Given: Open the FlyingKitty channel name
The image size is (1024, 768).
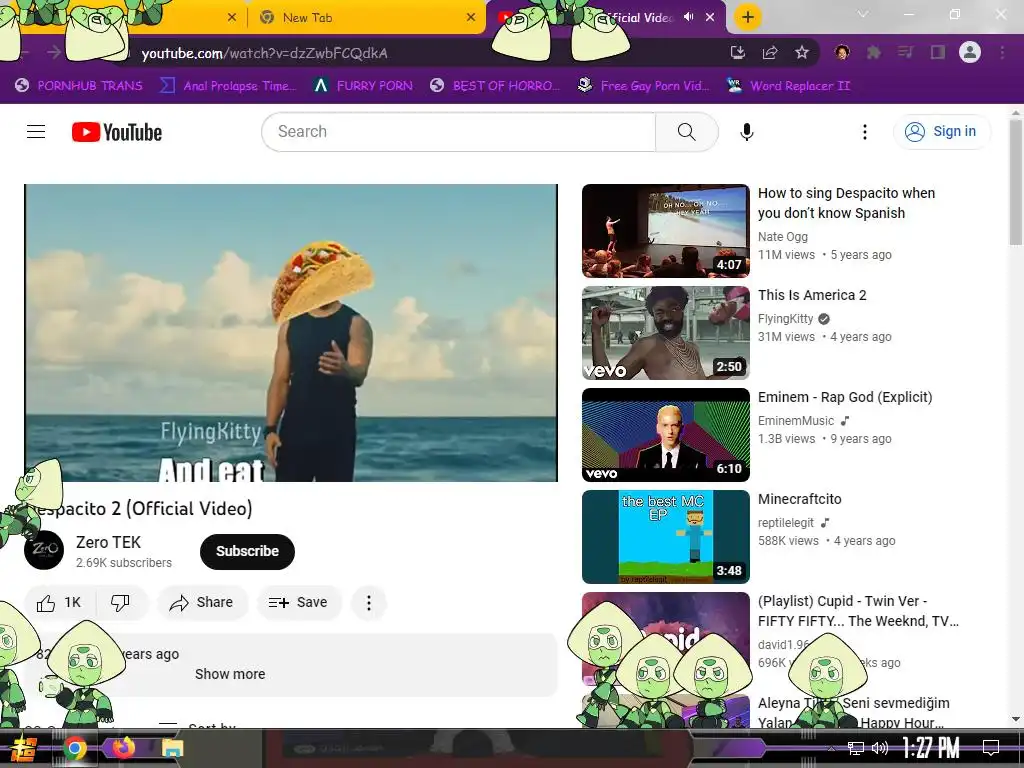Looking at the screenshot, I should [785, 319].
